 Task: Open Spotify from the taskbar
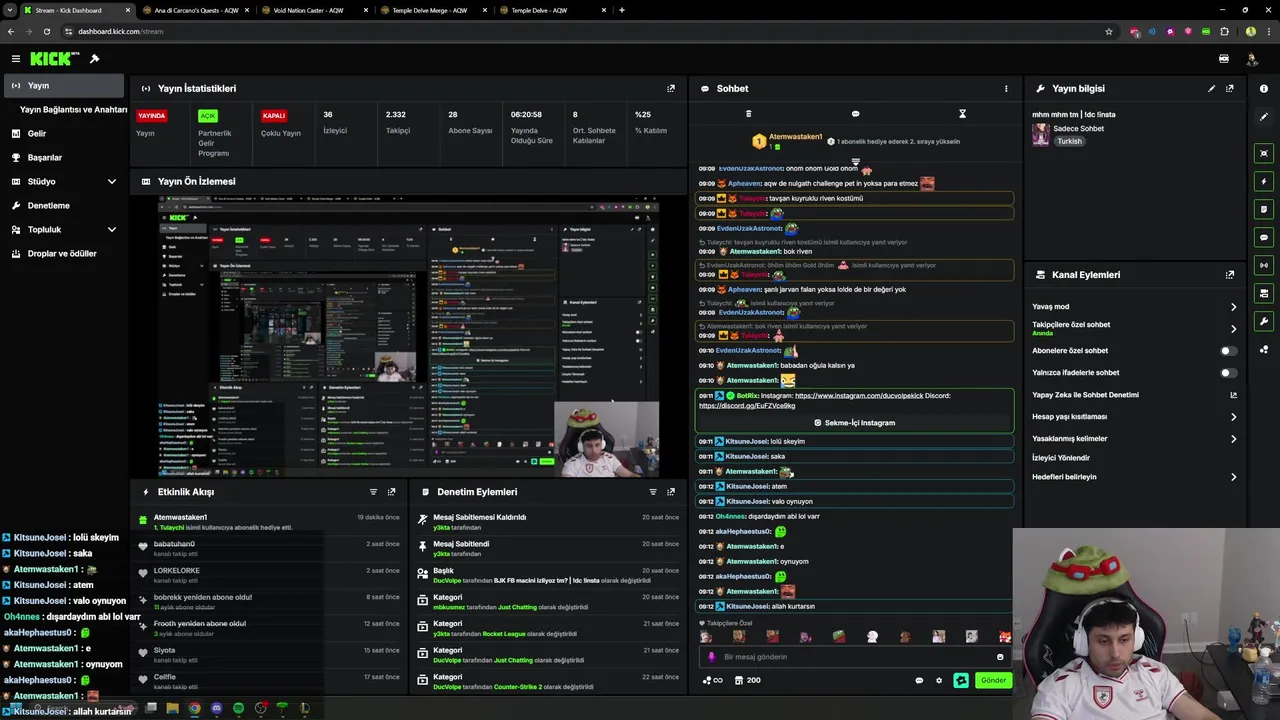pyautogui.click(x=238, y=708)
